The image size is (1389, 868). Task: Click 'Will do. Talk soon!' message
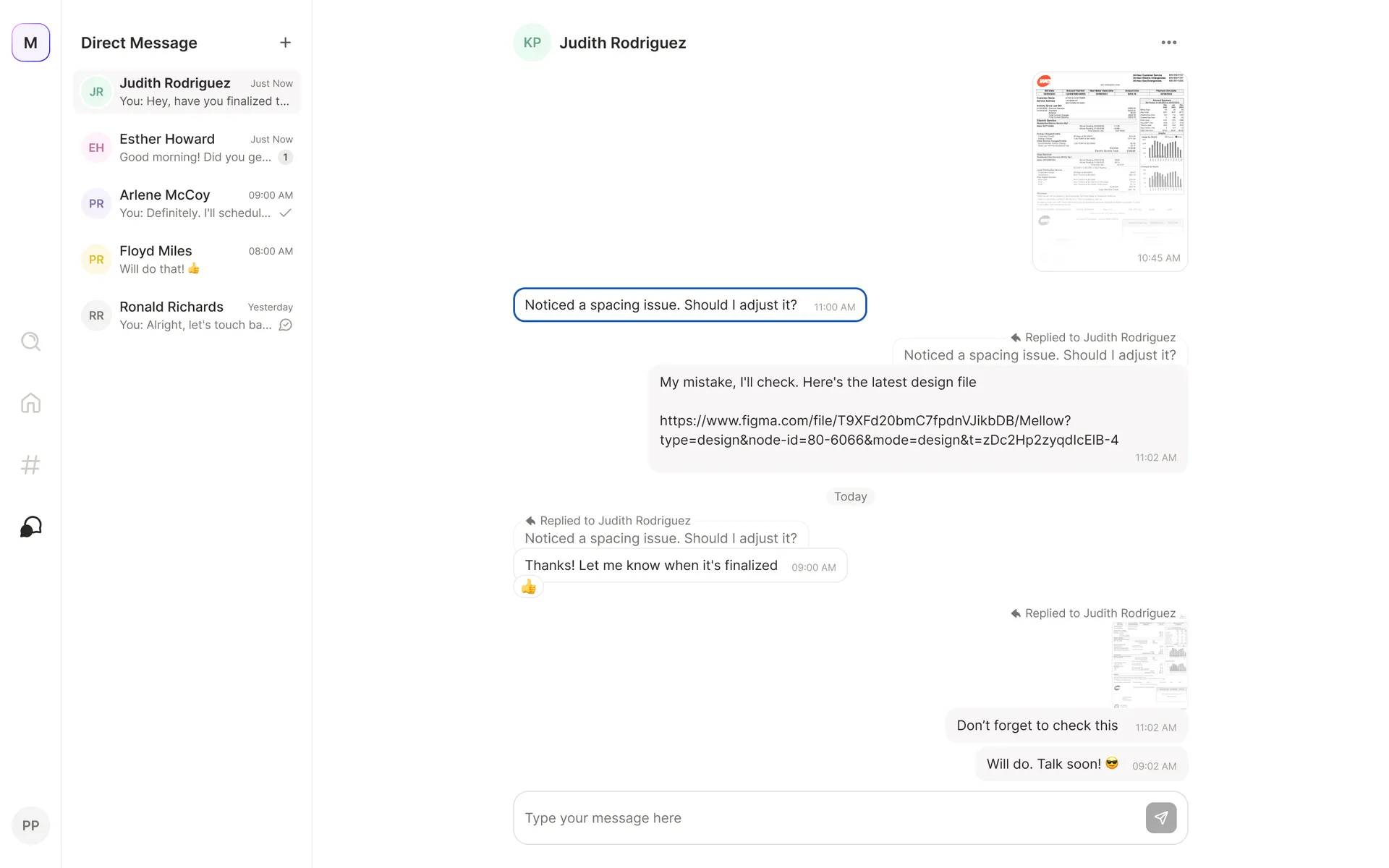click(1082, 765)
